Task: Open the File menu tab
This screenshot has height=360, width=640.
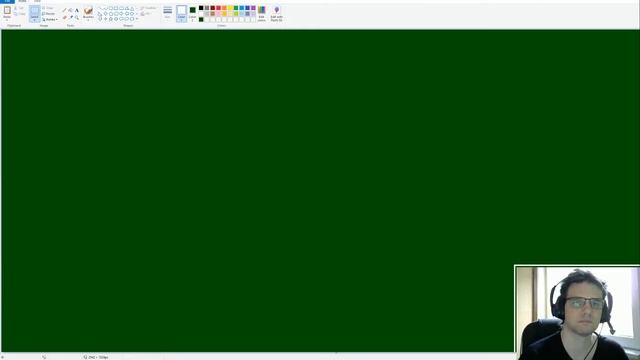Action: coord(7,2)
